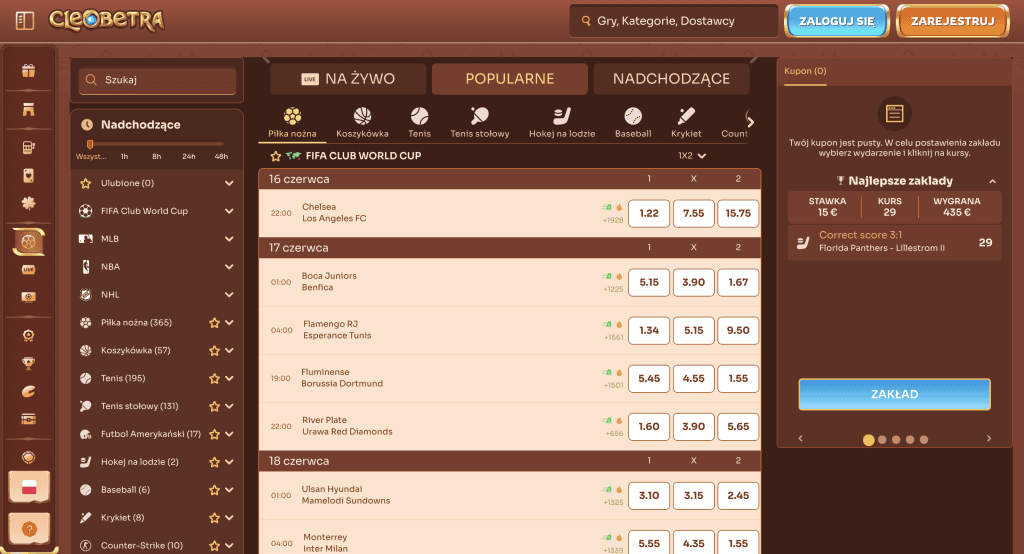This screenshot has width=1024, height=554.
Task: Open the Kupon (0) tab
Action: point(805,71)
